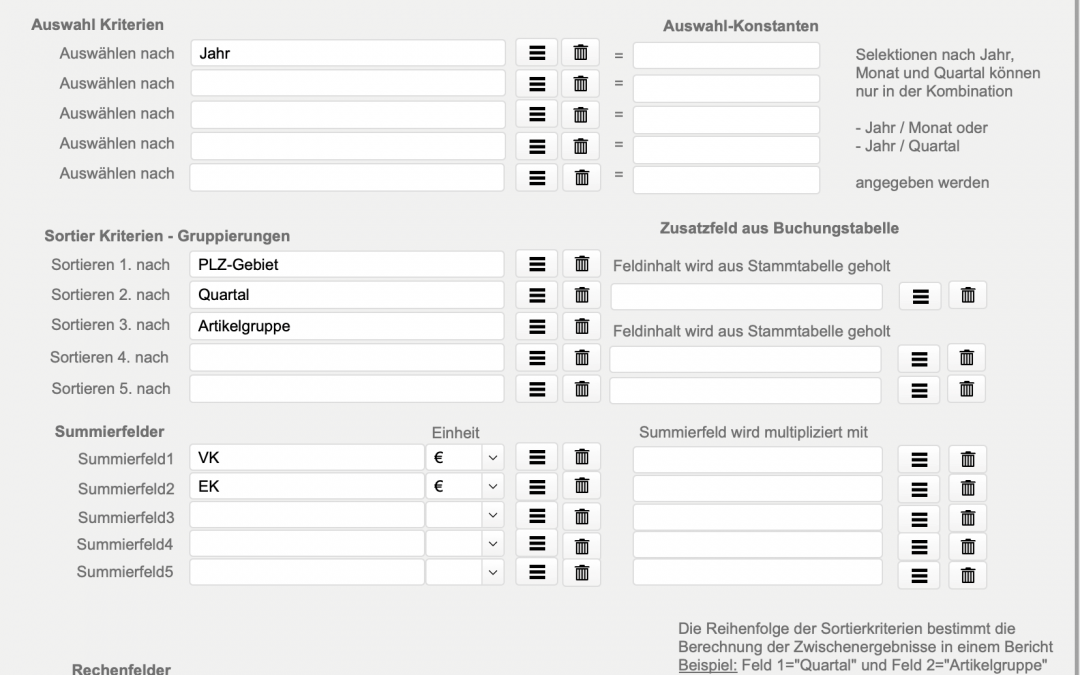The image size is (1080, 675).
Task: Delete the Jahr selection criterion
Action: pyautogui.click(x=580, y=54)
